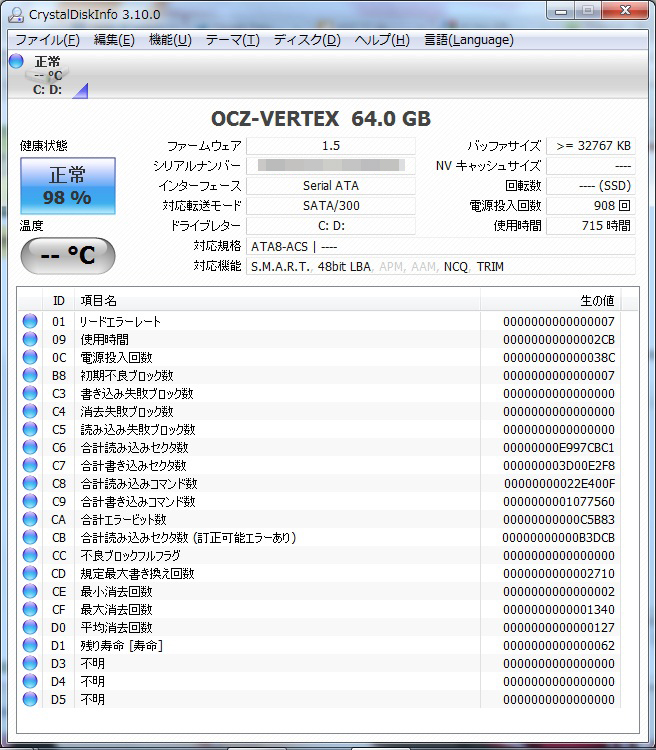Select the 初期不良ブロック数 attribute name
Image resolution: width=656 pixels, height=750 pixels.
coord(127,375)
